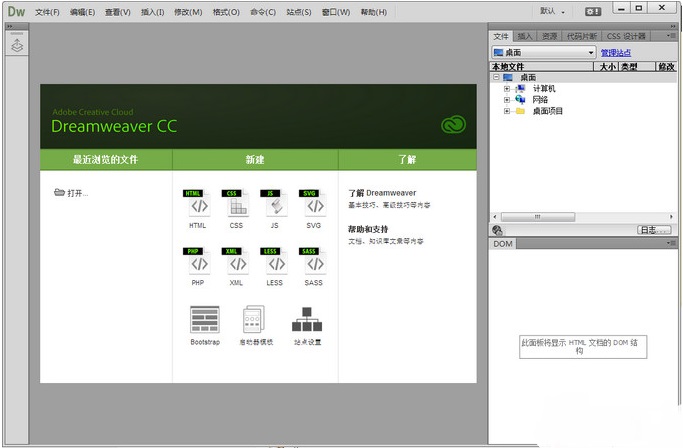Click the Creative Cloud logo icon
This screenshot has width=683, height=448.
click(453, 125)
